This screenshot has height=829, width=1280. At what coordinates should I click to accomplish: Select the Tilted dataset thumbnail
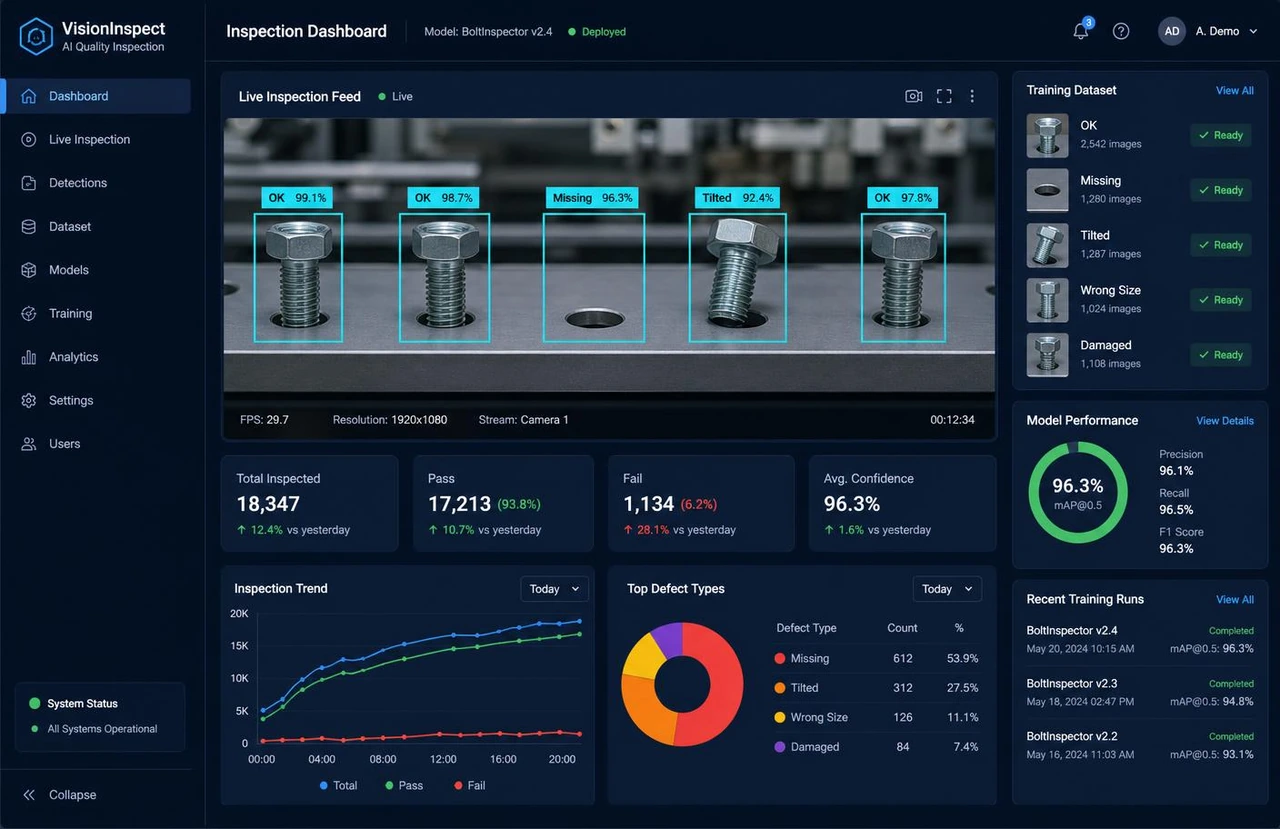(1048, 245)
